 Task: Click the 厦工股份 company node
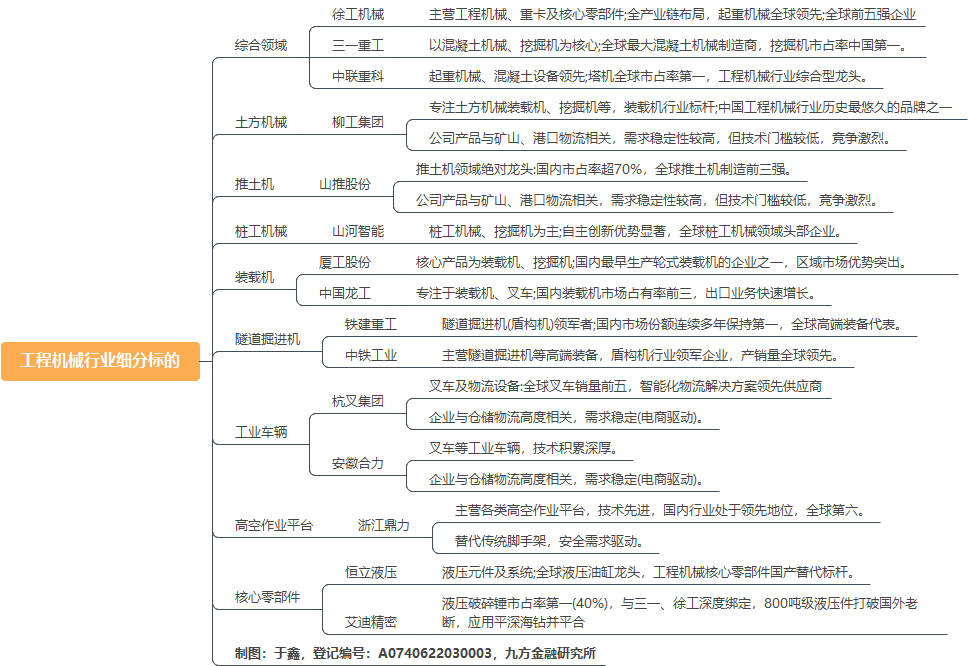345,262
